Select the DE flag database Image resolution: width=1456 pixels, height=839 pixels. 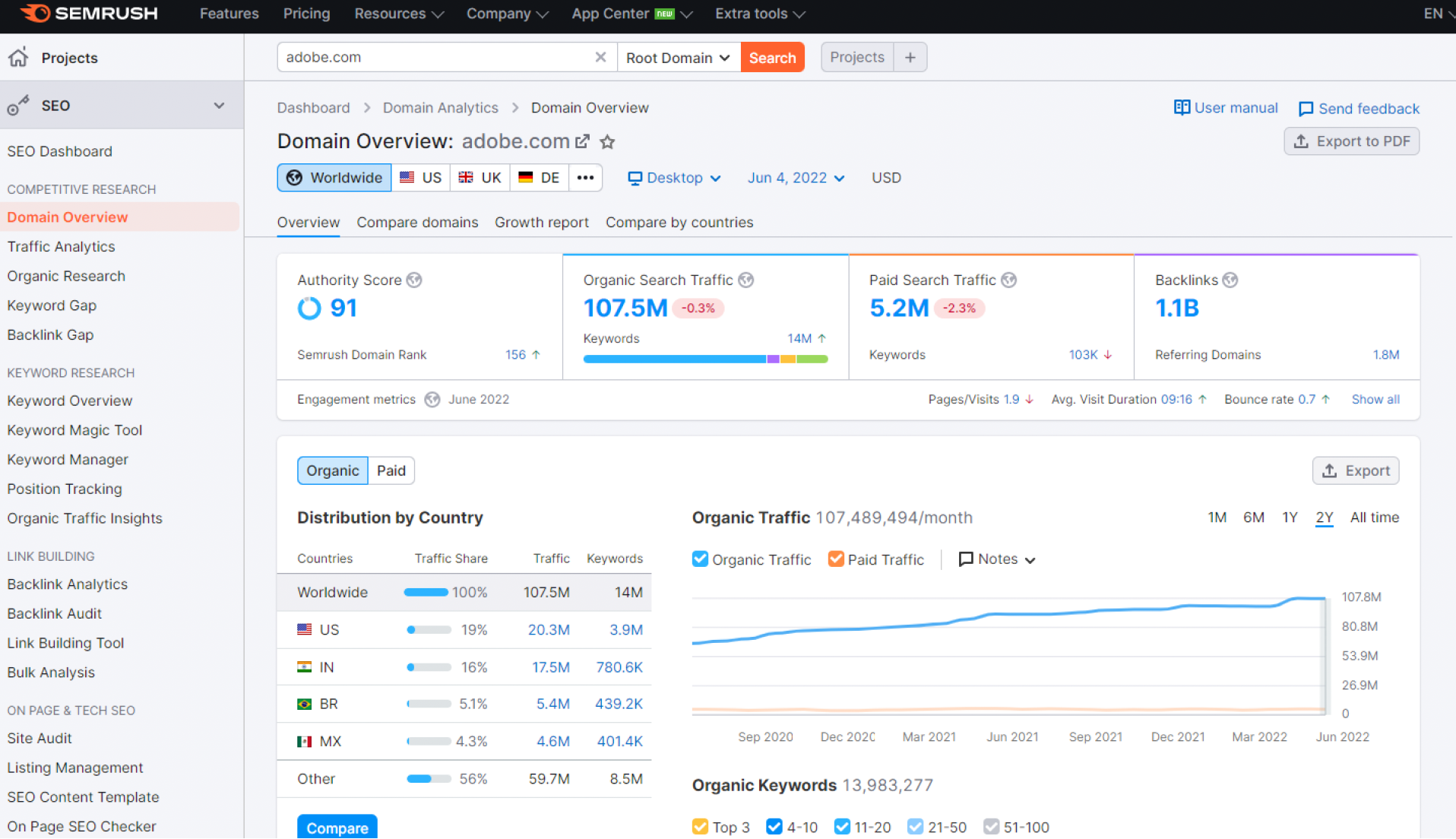(539, 177)
